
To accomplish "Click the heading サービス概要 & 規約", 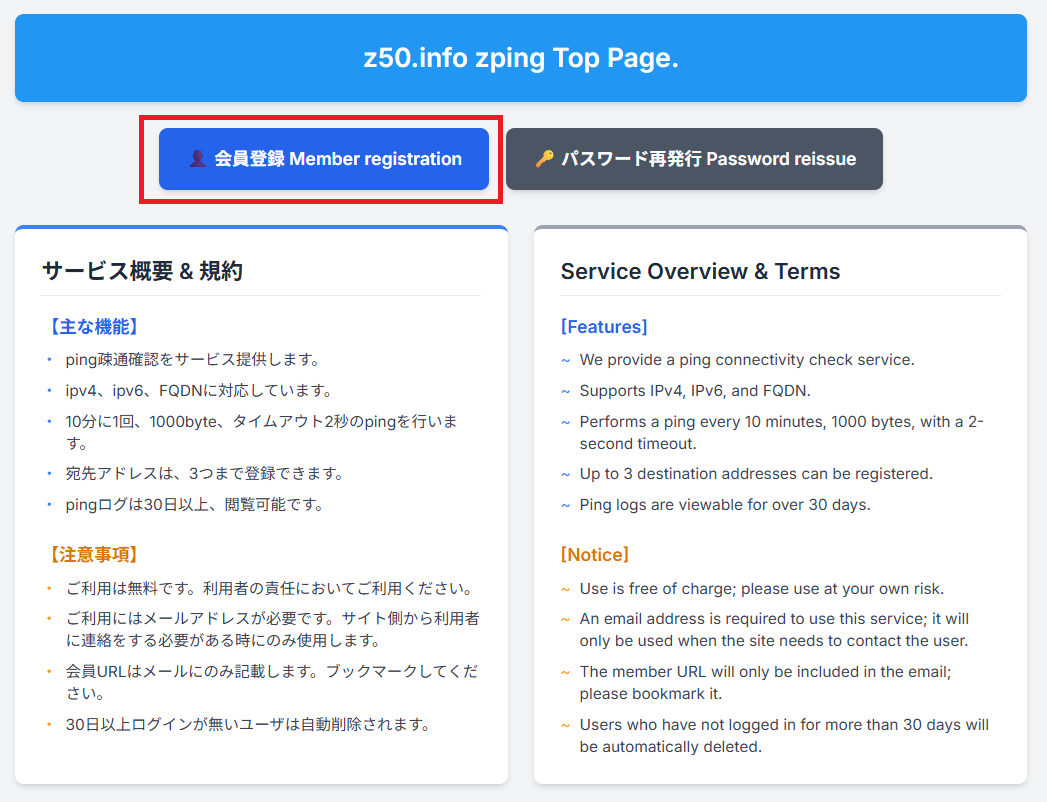I will click(142, 271).
